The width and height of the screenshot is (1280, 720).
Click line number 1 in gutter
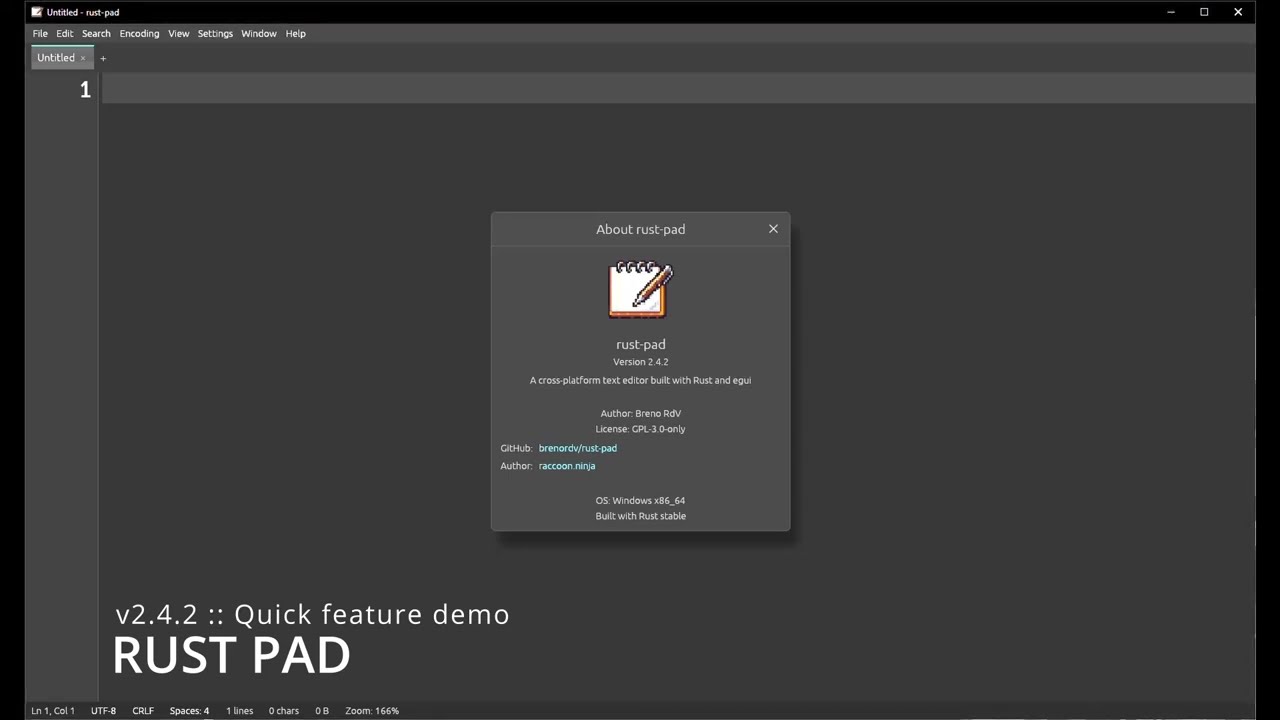[x=85, y=90]
